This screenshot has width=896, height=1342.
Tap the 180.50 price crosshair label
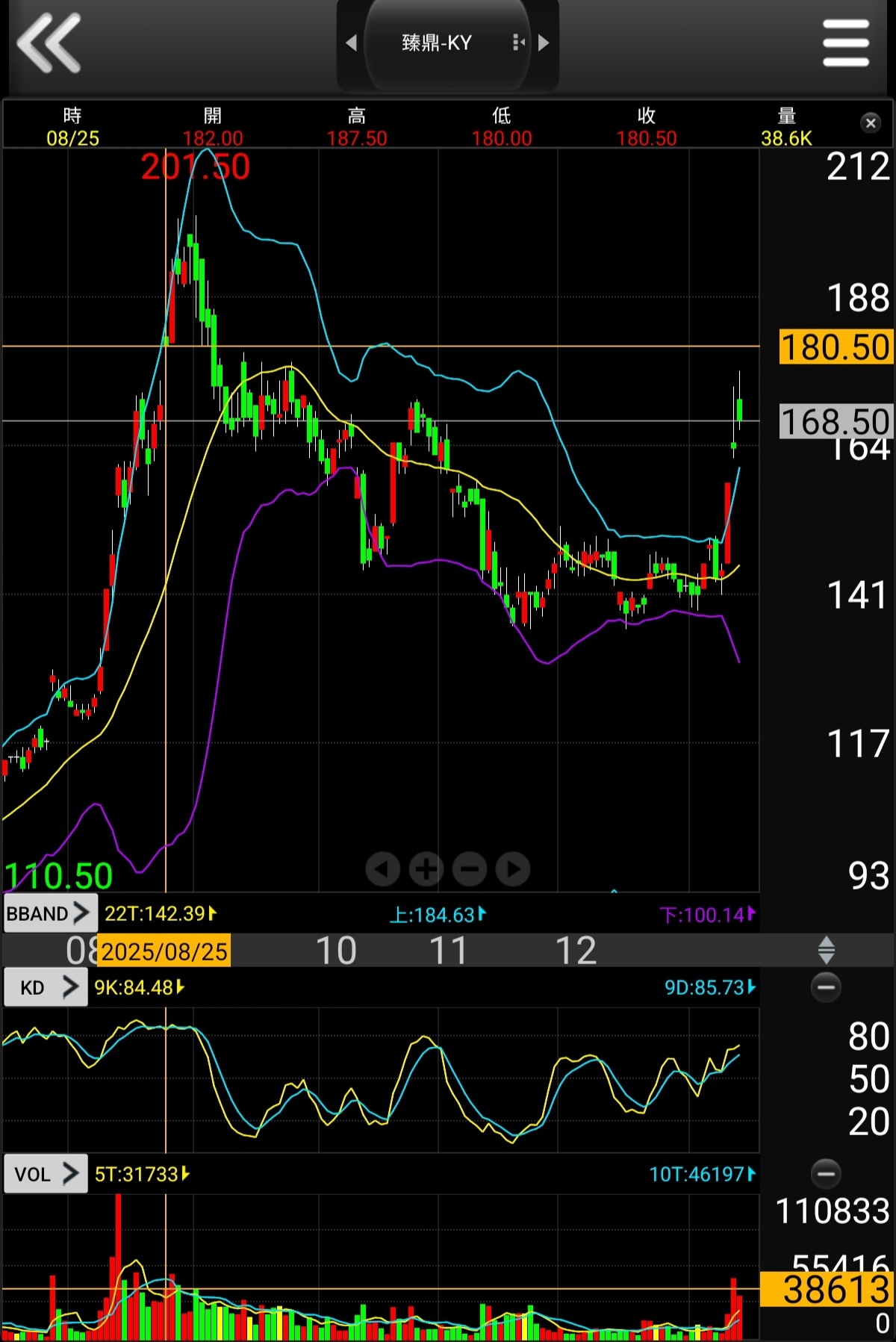click(x=836, y=348)
